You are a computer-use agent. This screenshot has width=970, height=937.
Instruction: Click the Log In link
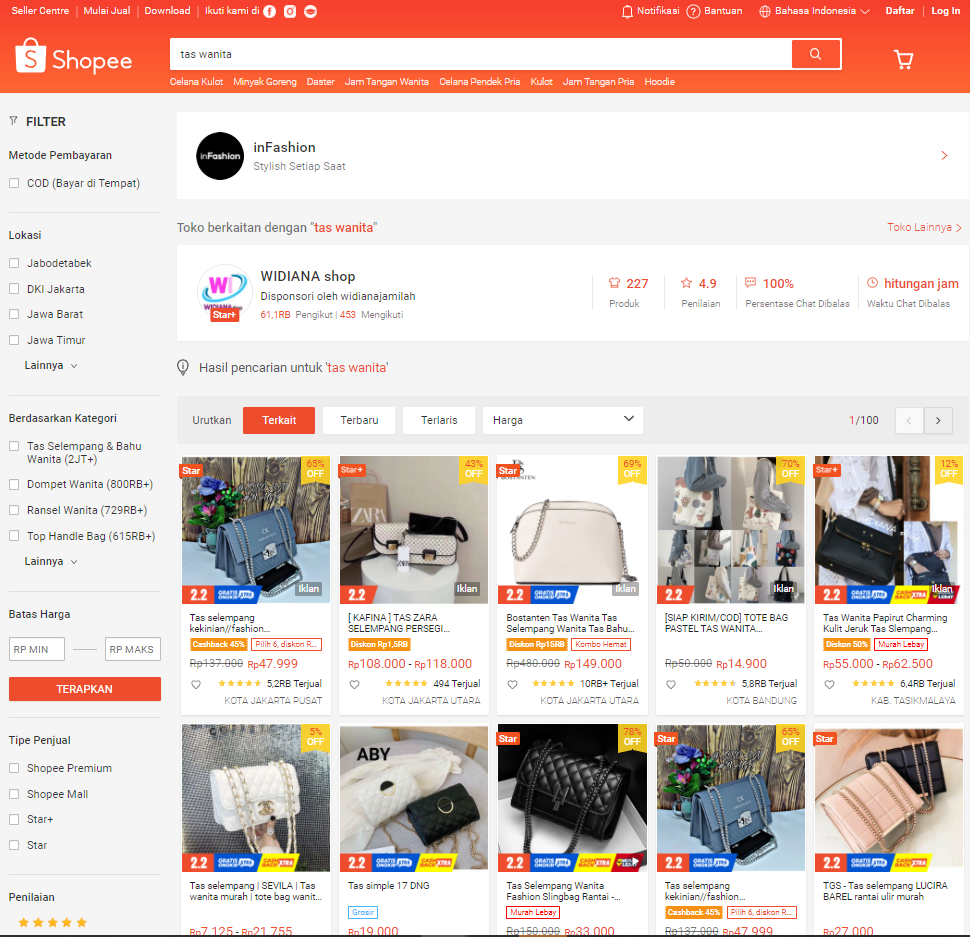[946, 11]
